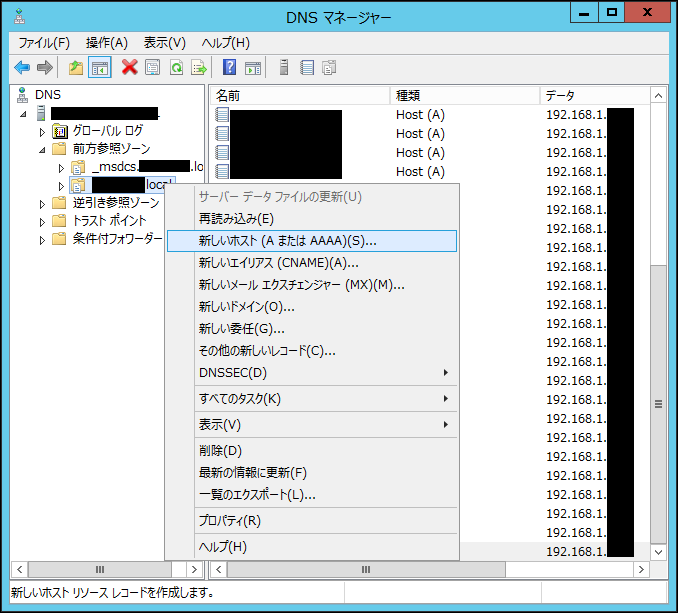678x613 pixels.
Task: Click the red X delete toolbar icon
Action: (129, 68)
